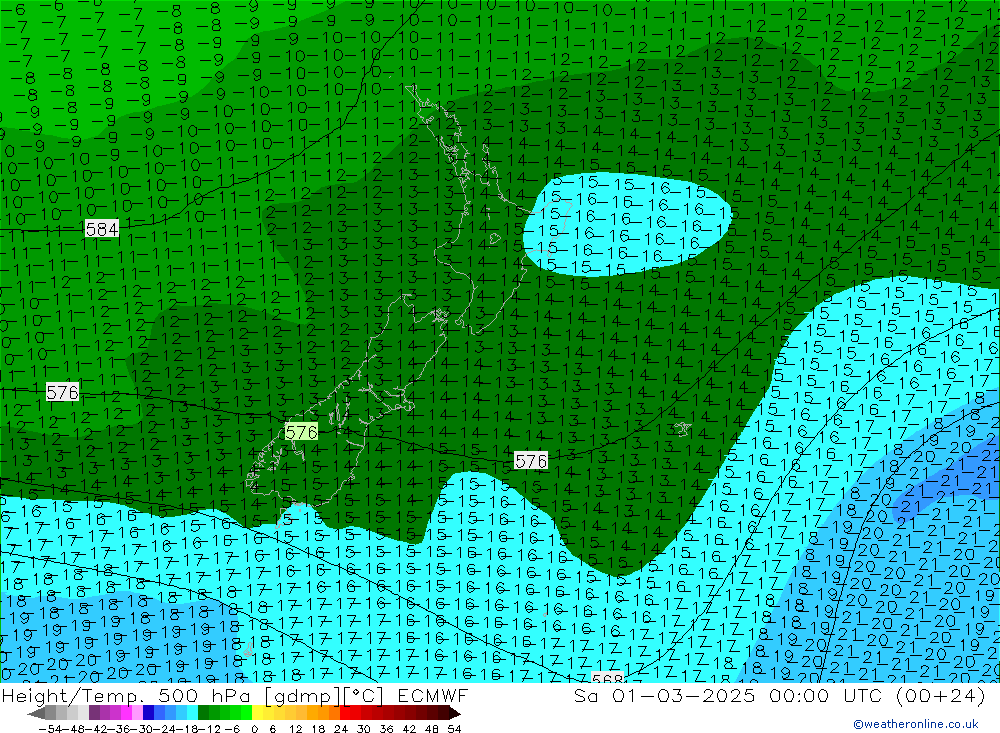The height and width of the screenshot is (733, 1000).
Task: Click the dark blue swatch in the legend
Action: (148, 713)
